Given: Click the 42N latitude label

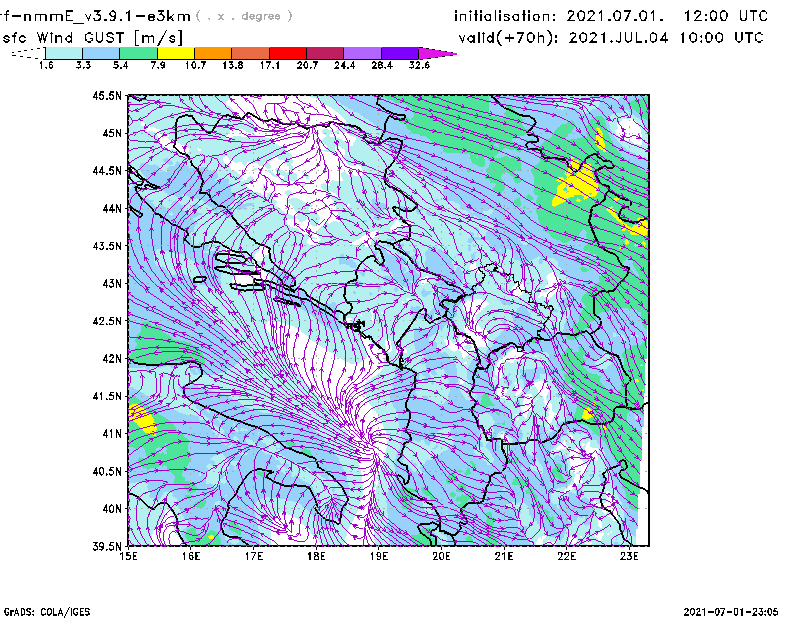Looking at the screenshot, I should coord(112,358).
